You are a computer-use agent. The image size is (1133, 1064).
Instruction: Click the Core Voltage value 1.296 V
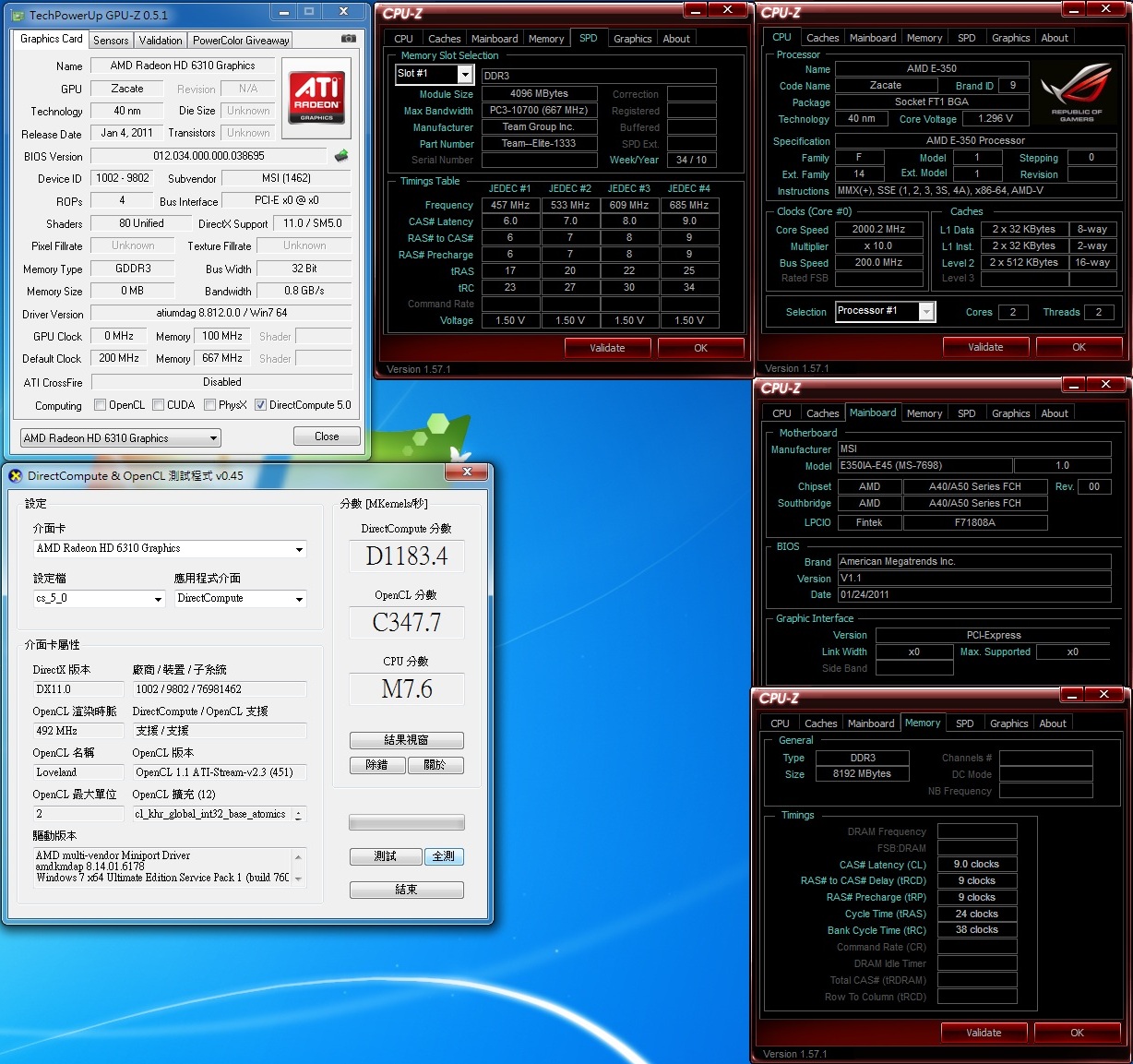tap(996, 119)
